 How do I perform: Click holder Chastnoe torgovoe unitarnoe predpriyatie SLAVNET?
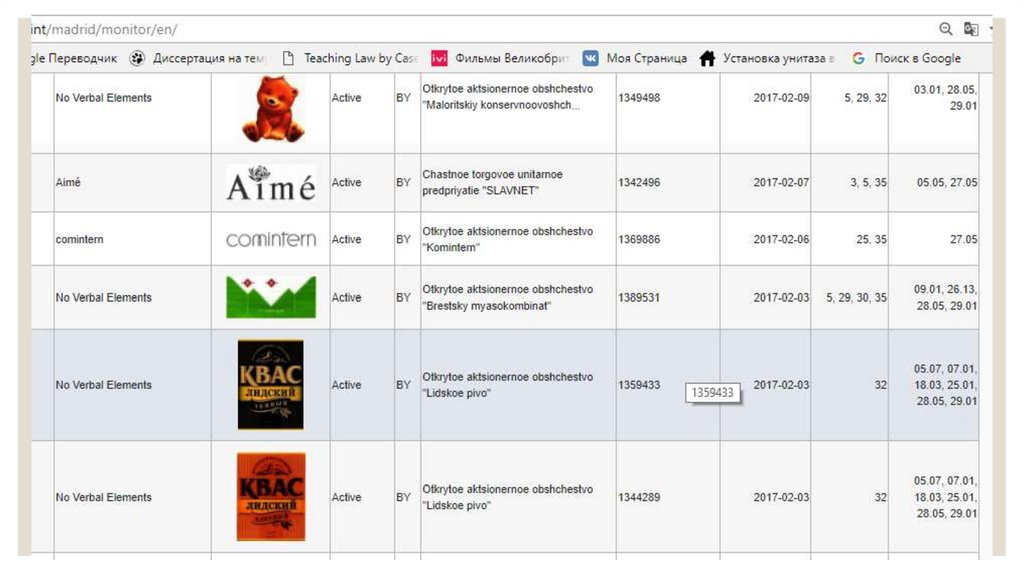(x=492, y=182)
